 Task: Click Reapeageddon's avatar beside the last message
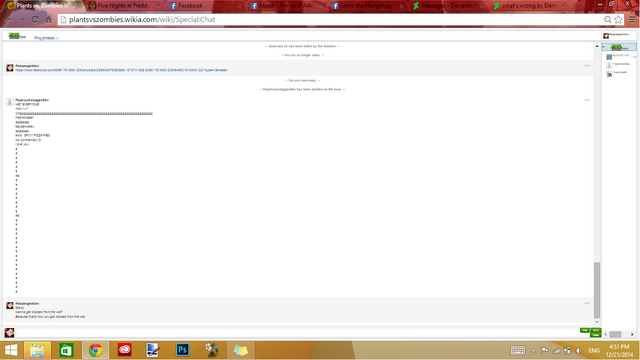point(10,305)
